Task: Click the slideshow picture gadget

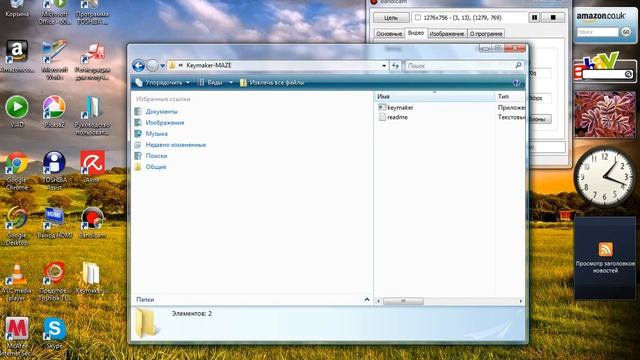Action: coord(605,115)
